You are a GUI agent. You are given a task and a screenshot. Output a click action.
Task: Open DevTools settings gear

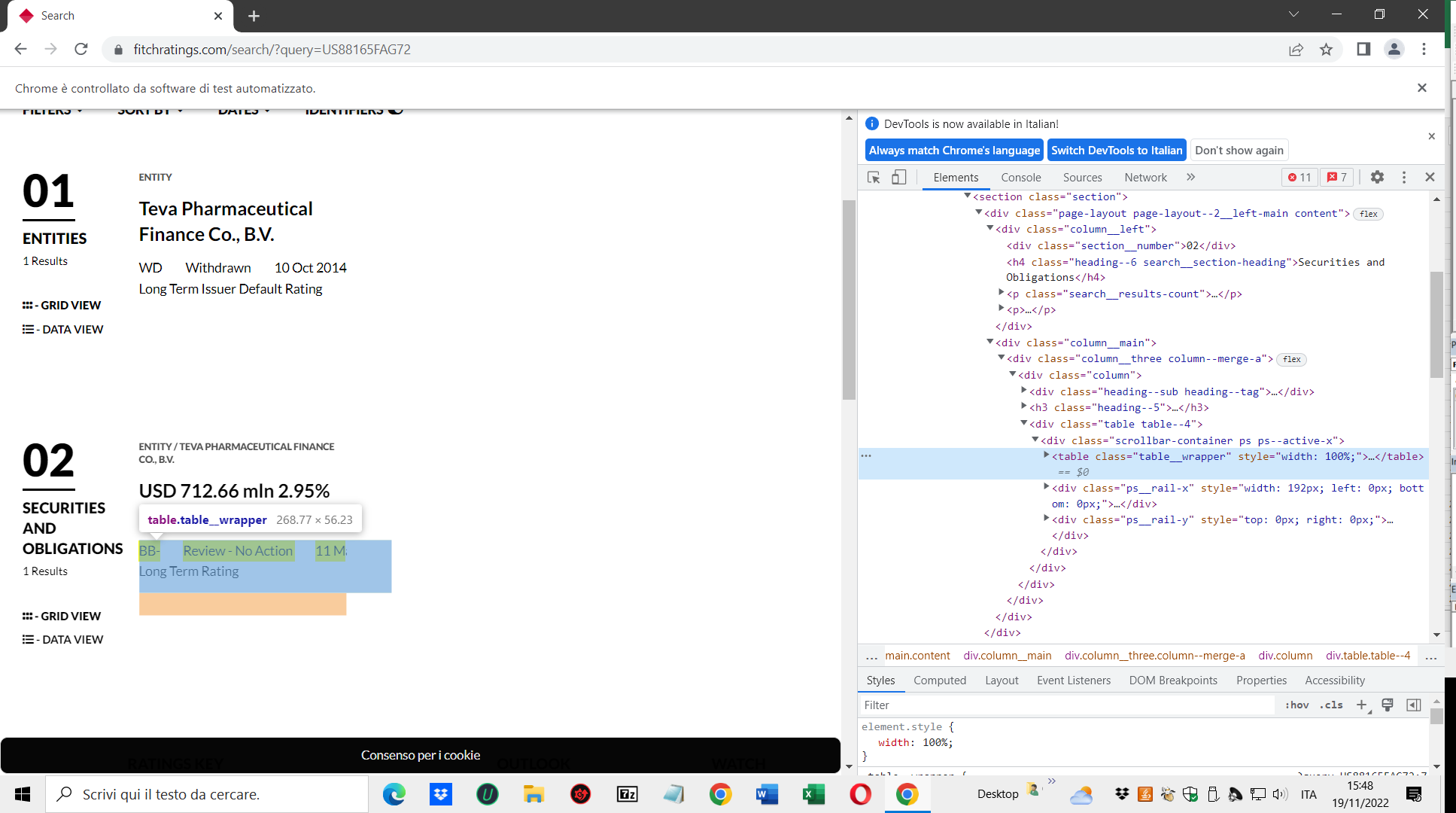tap(1377, 177)
